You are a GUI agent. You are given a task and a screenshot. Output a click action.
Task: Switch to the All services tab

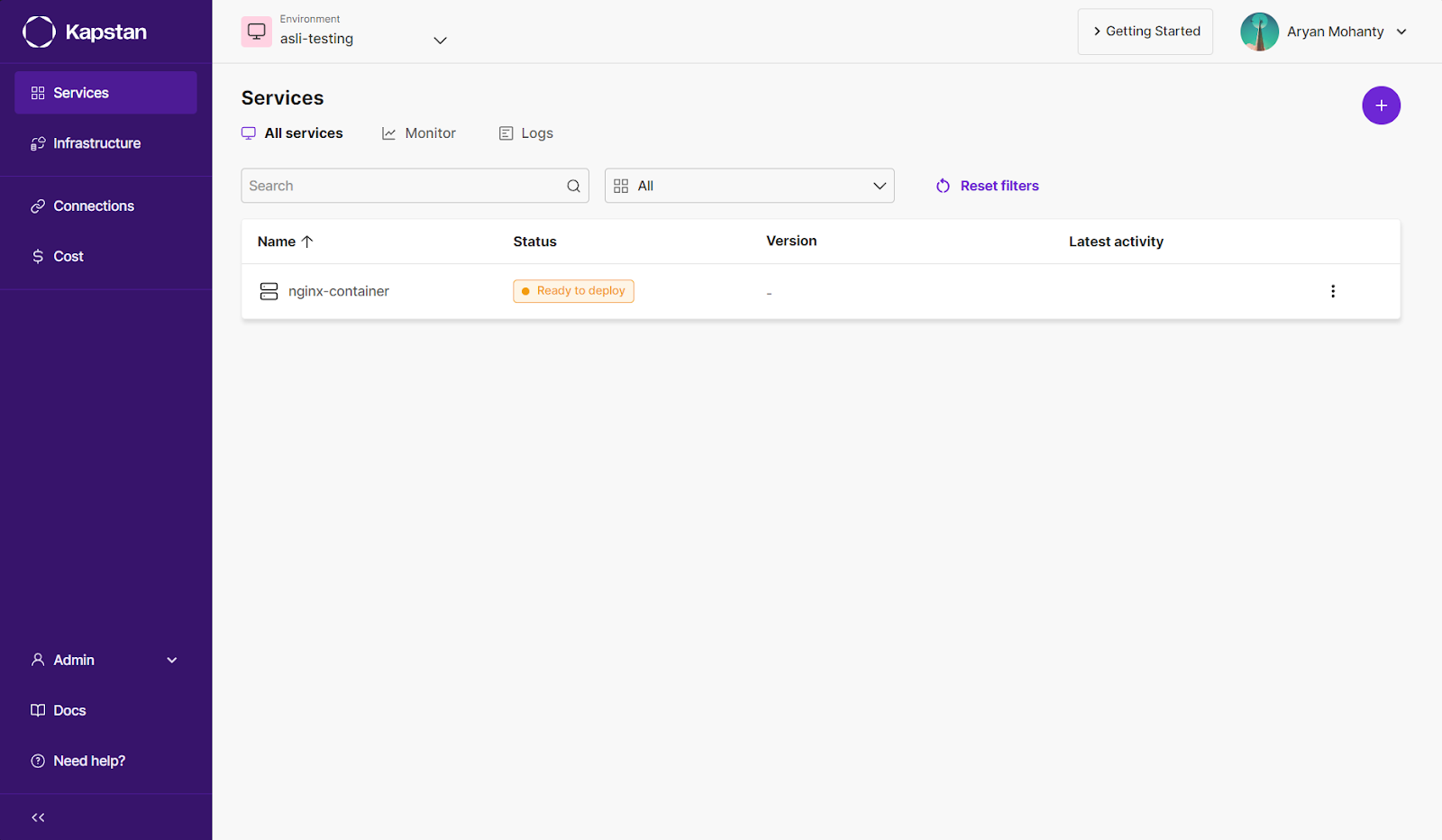tap(292, 133)
